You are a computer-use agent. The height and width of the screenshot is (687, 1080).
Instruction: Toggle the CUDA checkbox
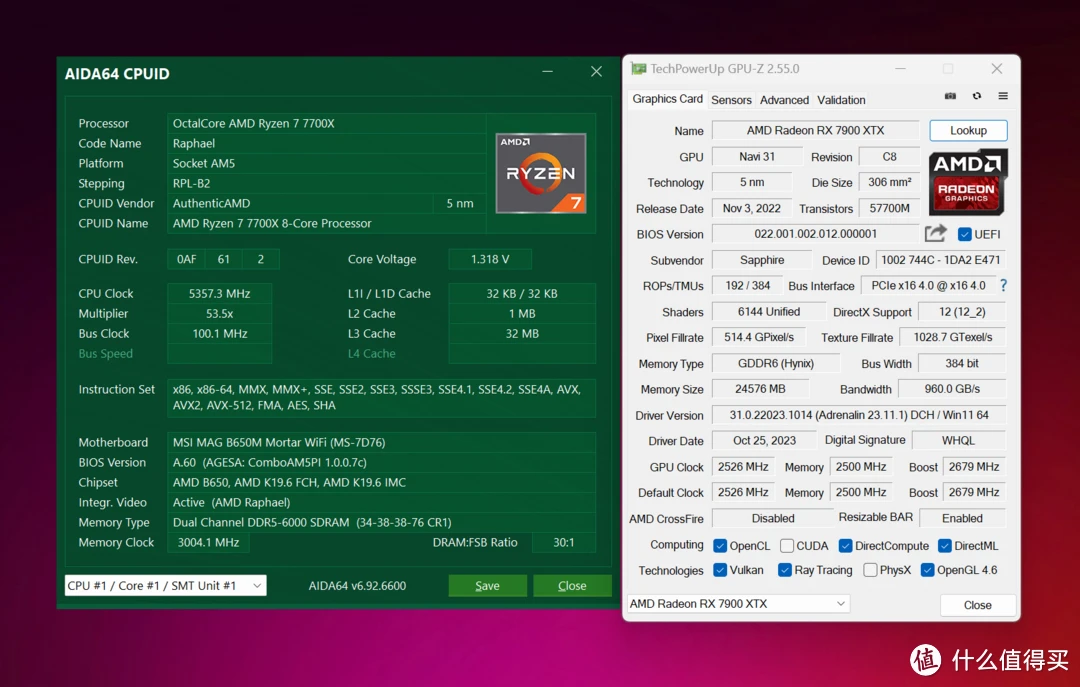(x=787, y=546)
